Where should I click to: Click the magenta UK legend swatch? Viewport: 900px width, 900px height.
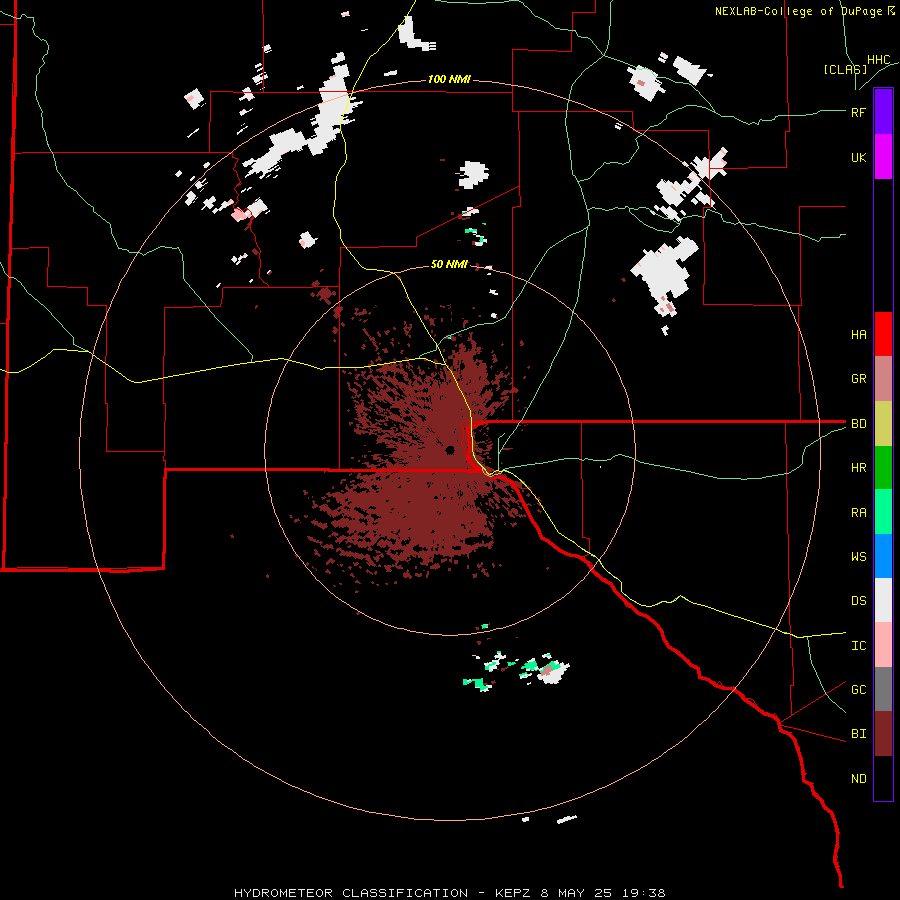883,157
